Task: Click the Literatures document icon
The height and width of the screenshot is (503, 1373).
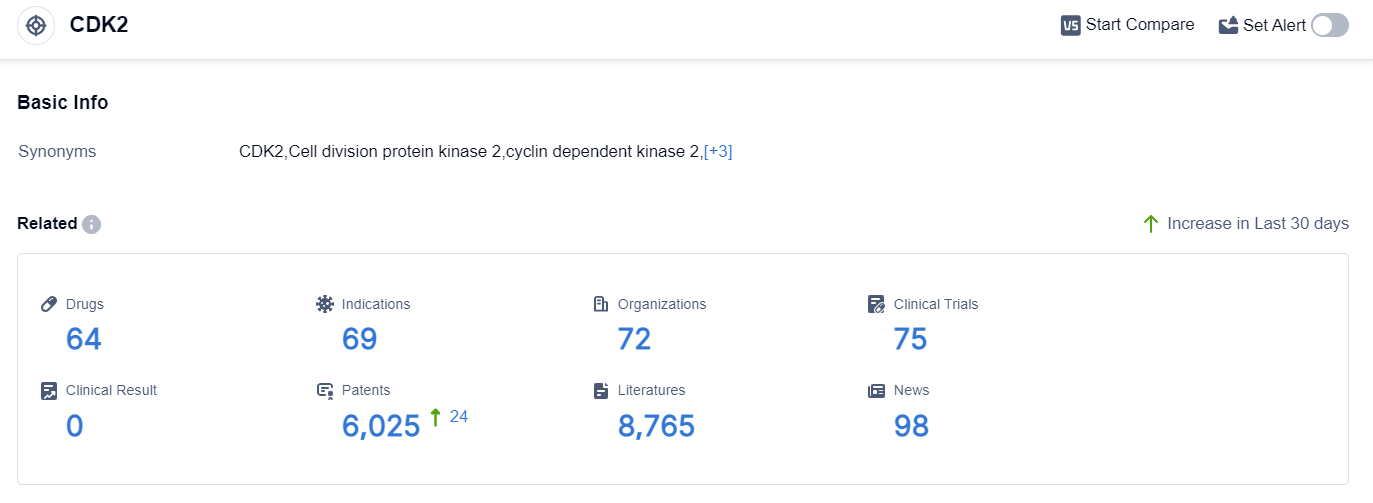Action: coord(600,391)
